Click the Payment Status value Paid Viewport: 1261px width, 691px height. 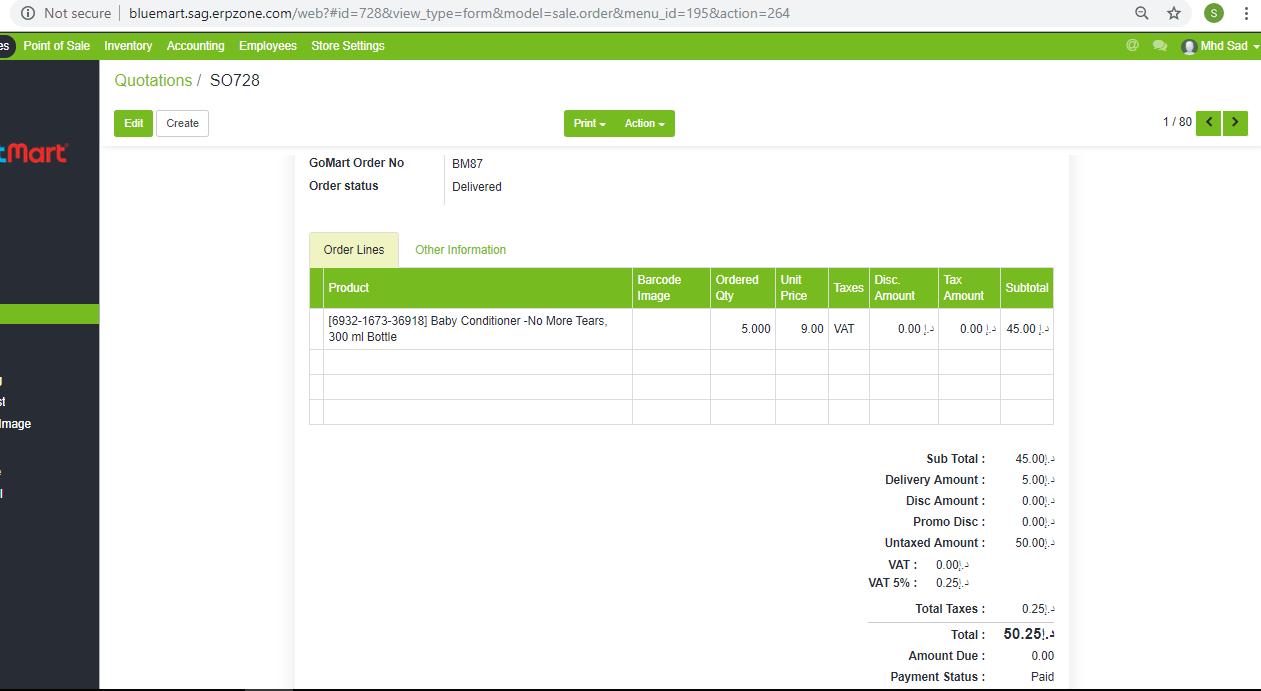[x=1042, y=677]
